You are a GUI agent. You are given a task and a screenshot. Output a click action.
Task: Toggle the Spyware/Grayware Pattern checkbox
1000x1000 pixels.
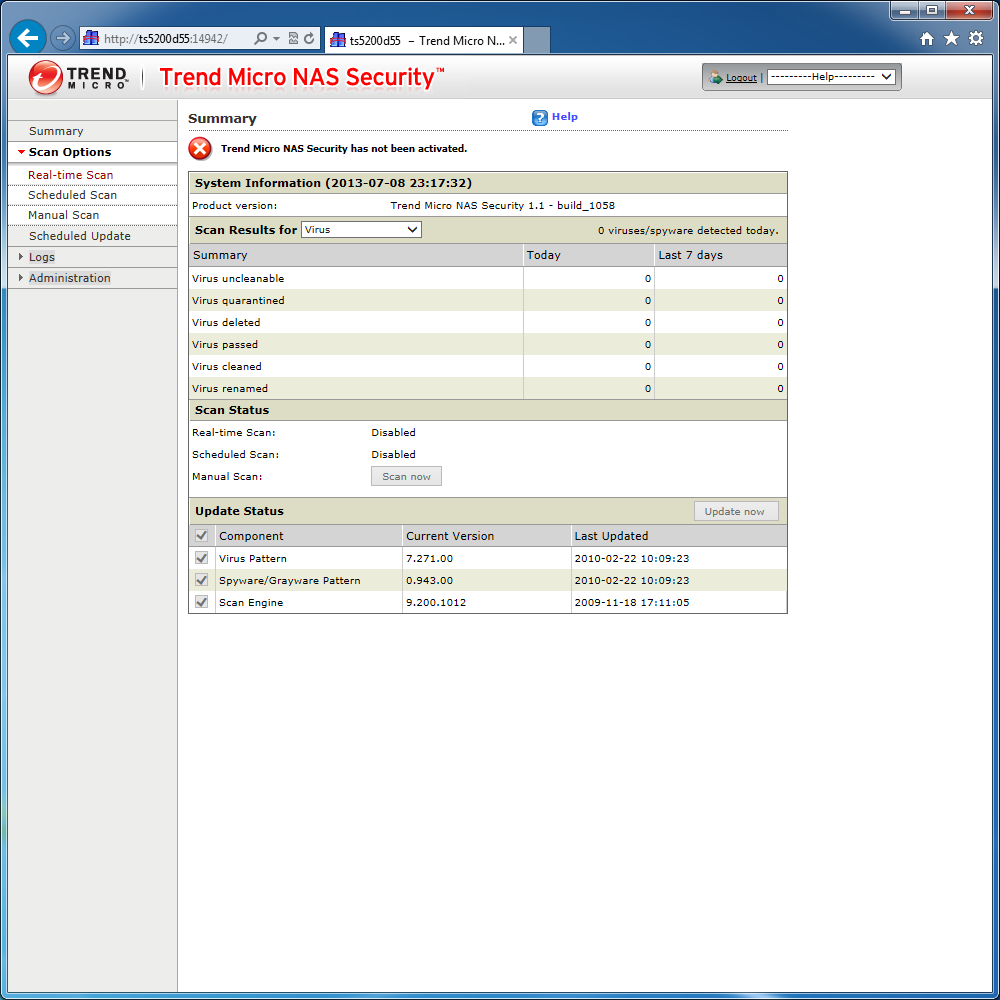coord(202,580)
